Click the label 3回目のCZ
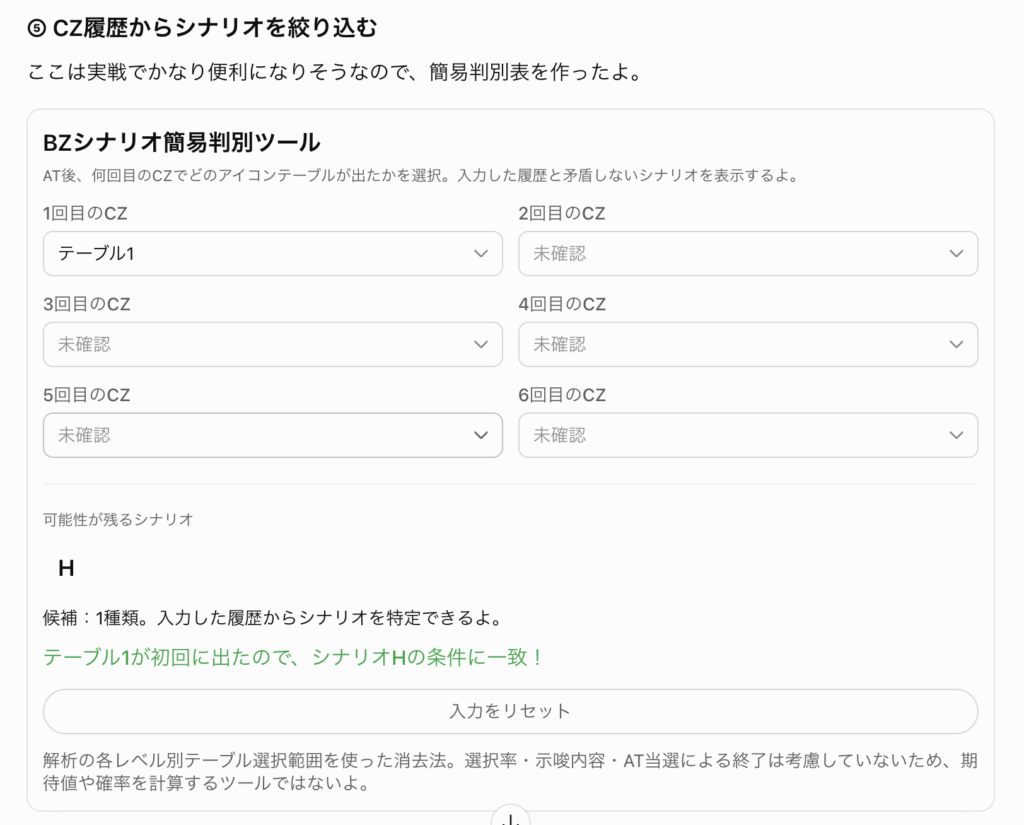This screenshot has width=1024, height=825. click(x=86, y=304)
